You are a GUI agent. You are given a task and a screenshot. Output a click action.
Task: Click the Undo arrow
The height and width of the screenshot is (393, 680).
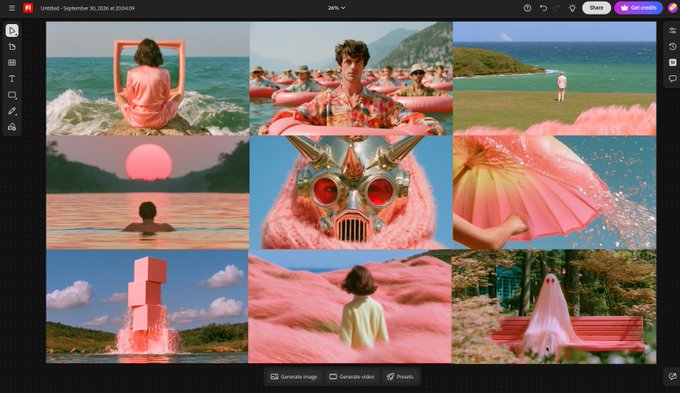[543, 8]
